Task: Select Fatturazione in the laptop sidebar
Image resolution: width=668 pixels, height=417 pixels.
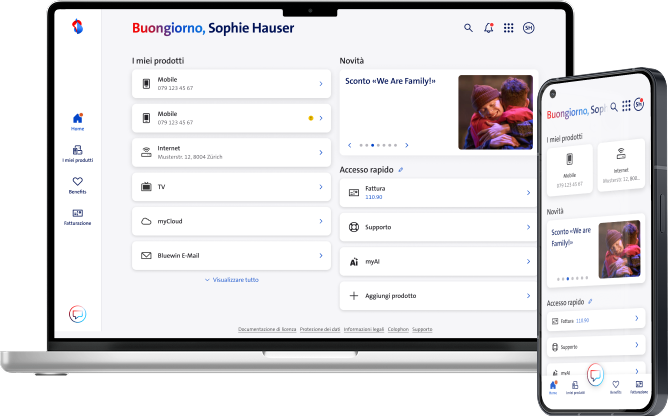Action: (78, 216)
